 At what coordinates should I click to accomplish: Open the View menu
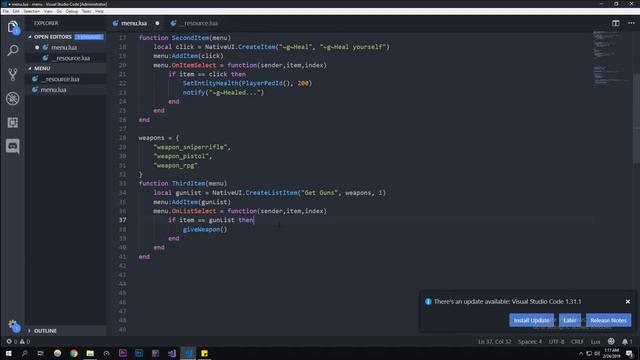point(48,11)
